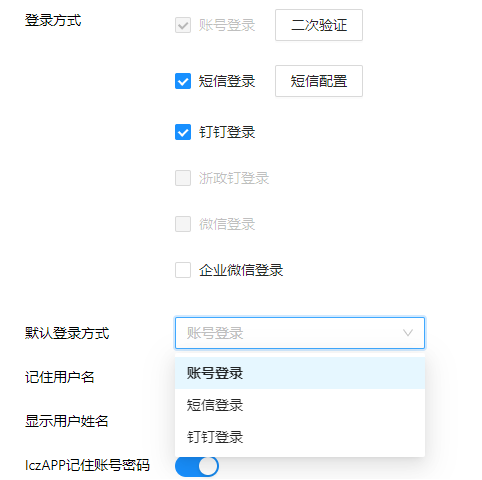Screen dimensions: 482x480
Task: Open the 二次验证 settings button
Action: [x=319, y=25]
